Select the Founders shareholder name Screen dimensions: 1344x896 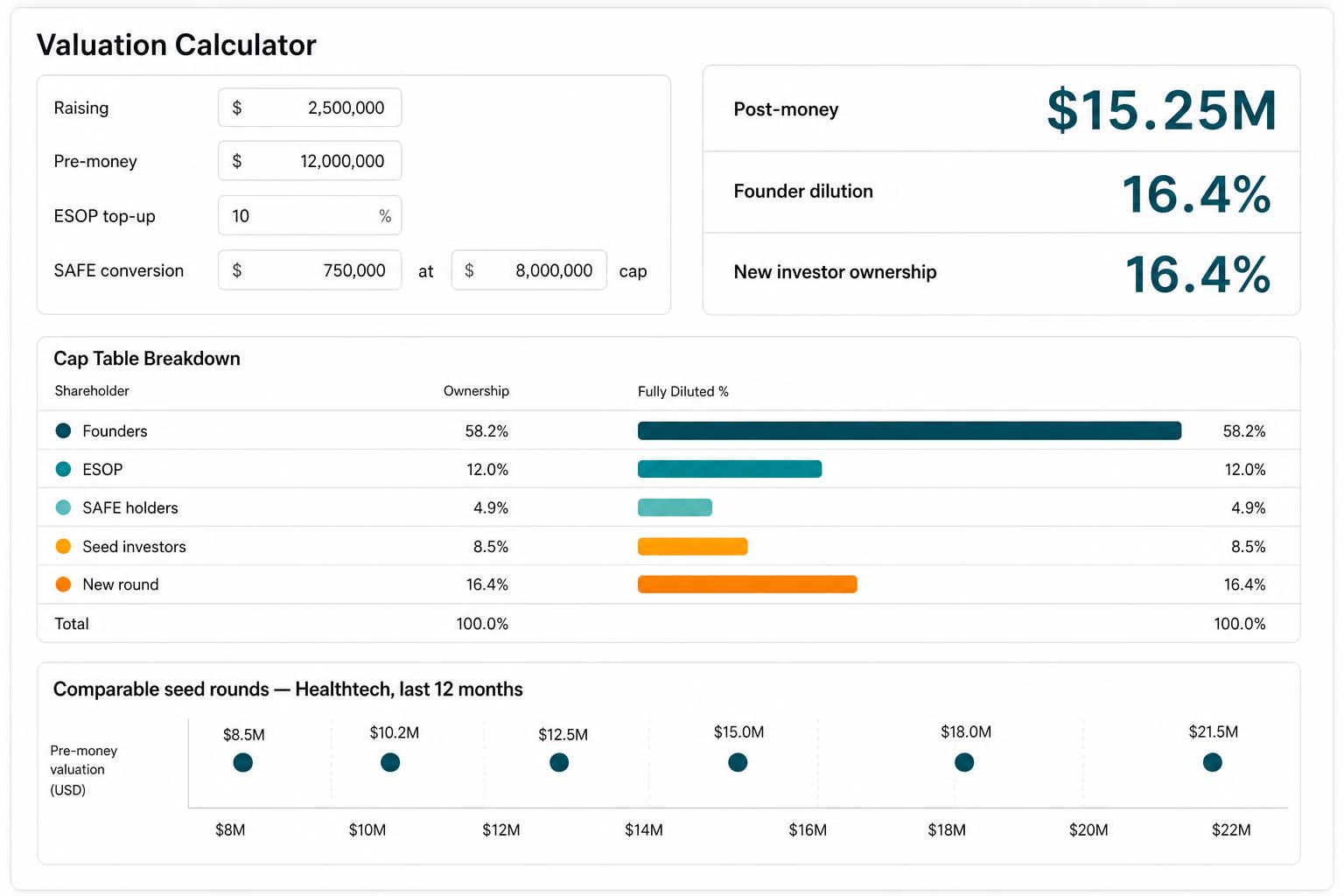click(x=115, y=431)
